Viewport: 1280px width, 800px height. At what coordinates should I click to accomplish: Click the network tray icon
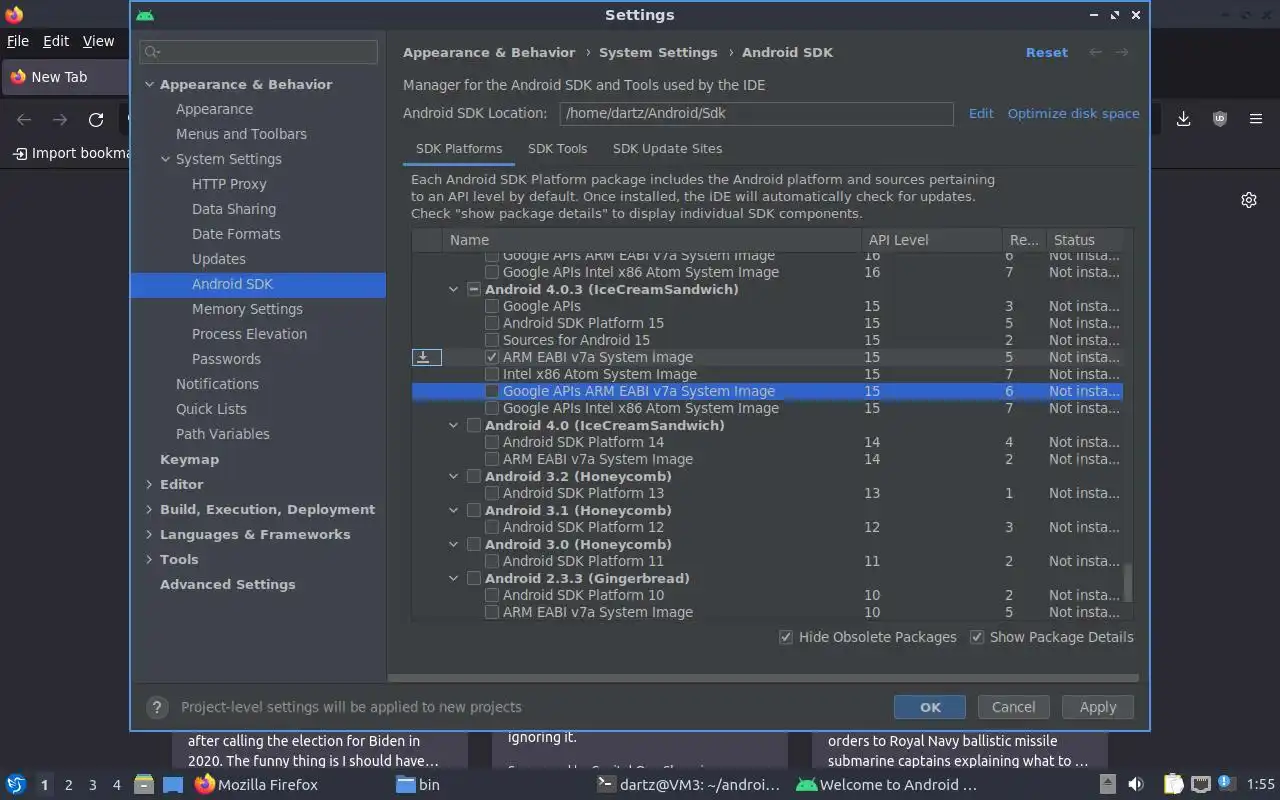click(x=1201, y=785)
